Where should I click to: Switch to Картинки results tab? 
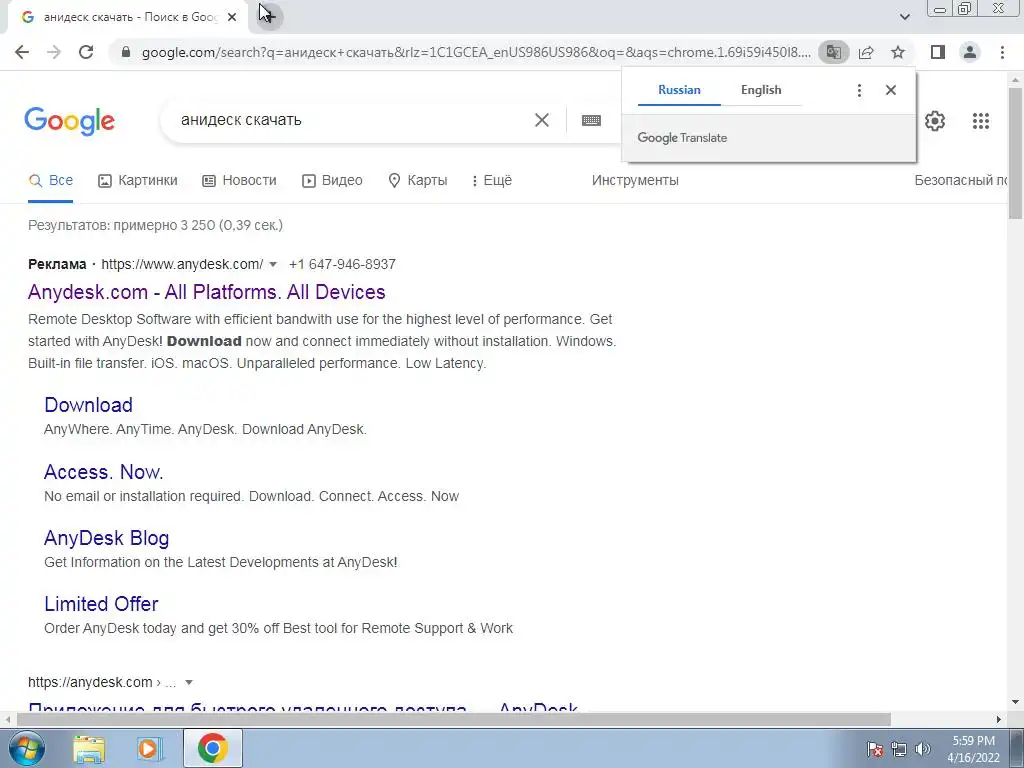point(138,180)
